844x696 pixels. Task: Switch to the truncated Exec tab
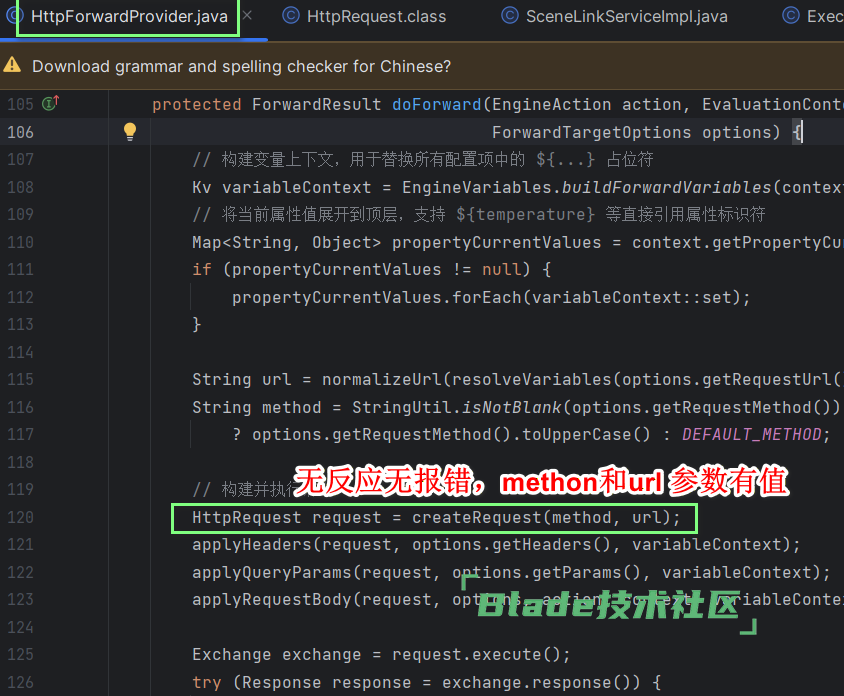click(824, 16)
